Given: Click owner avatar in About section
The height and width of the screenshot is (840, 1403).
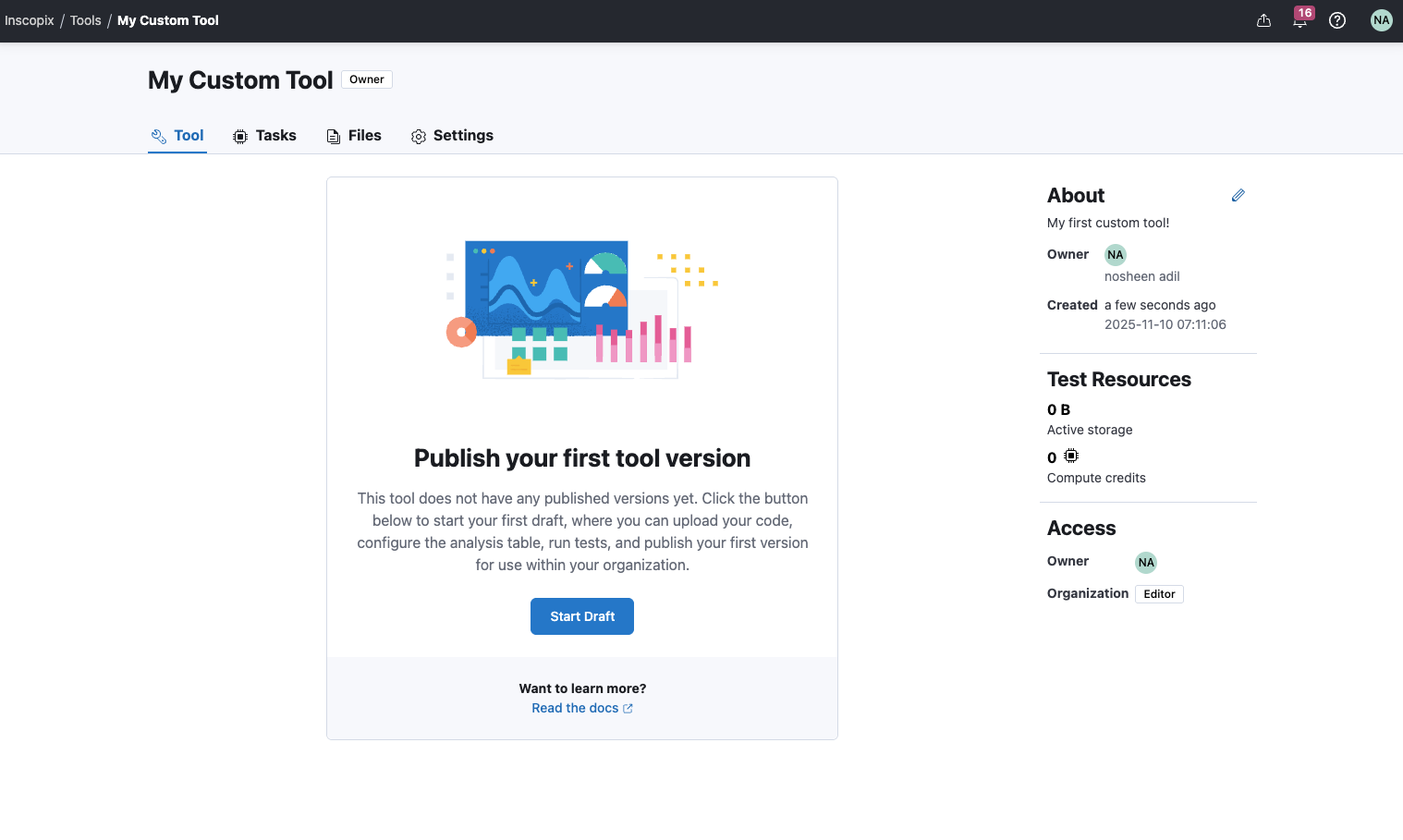Looking at the screenshot, I should click(x=1116, y=255).
